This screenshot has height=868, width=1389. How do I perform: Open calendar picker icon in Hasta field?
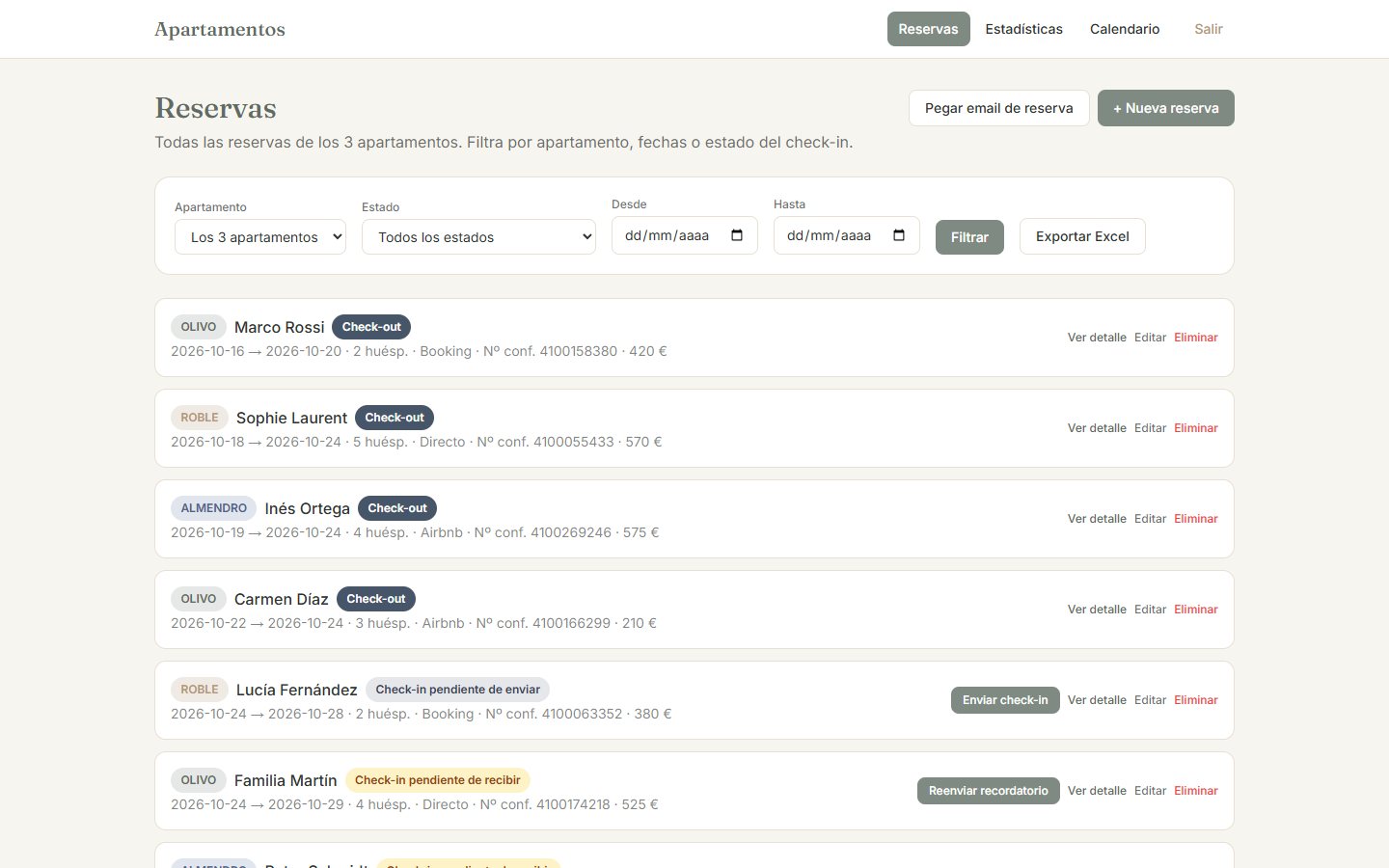coord(899,235)
